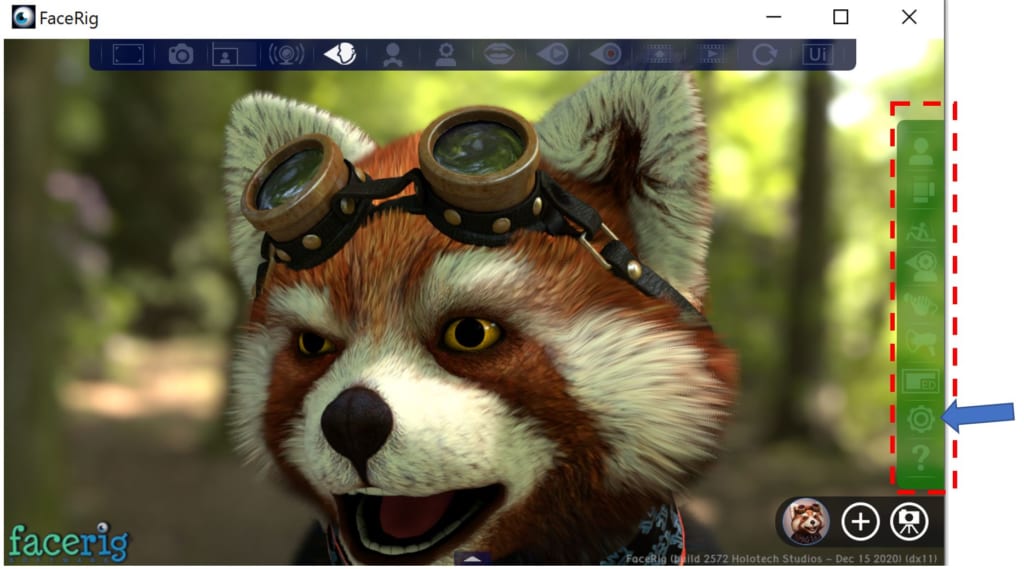Image resolution: width=1024 pixels, height=569 pixels.
Task: Open the ED editor panel sidebar icon
Action: 921,382
